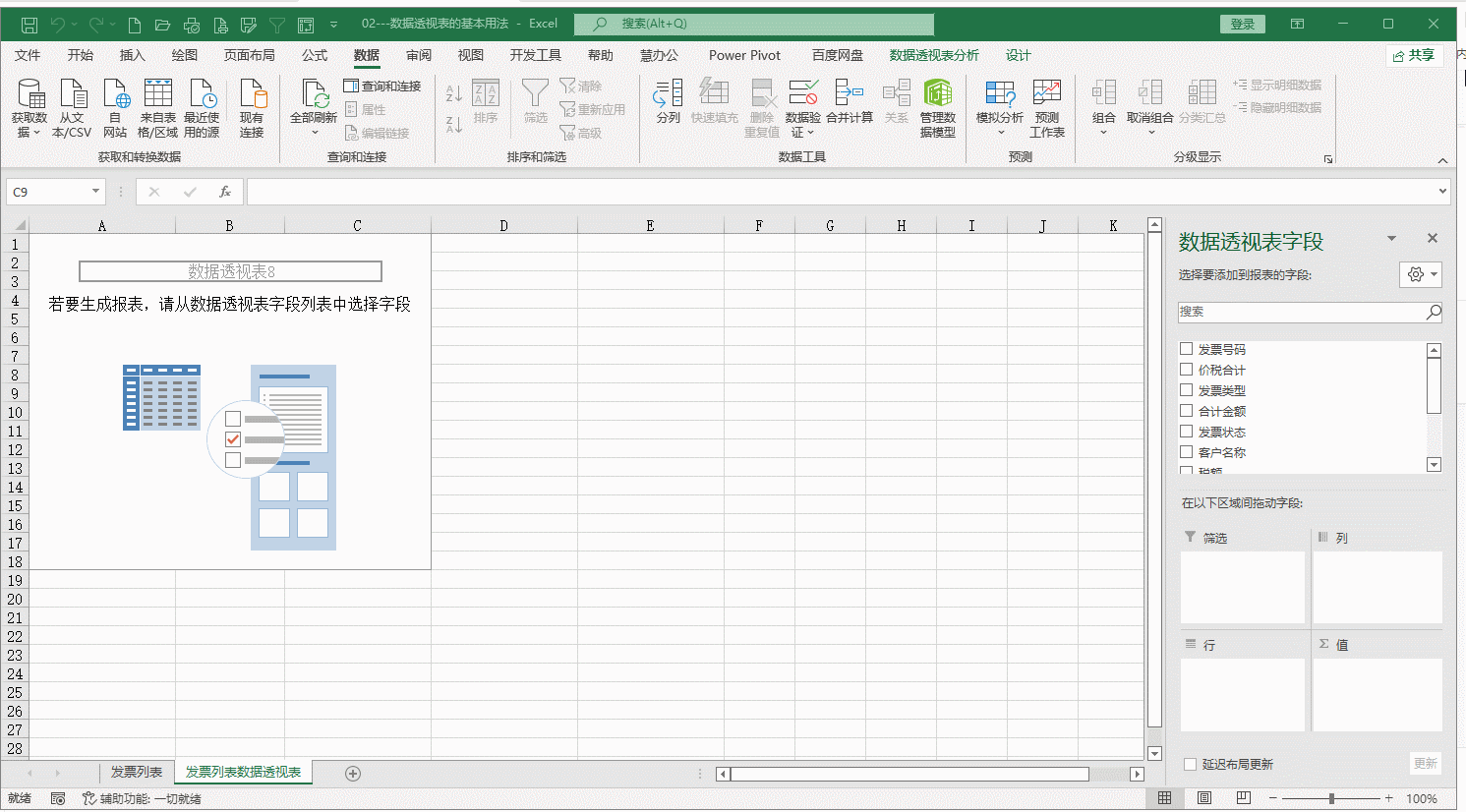
Task: Choose 来自表格/区域 data source
Action: click(157, 108)
